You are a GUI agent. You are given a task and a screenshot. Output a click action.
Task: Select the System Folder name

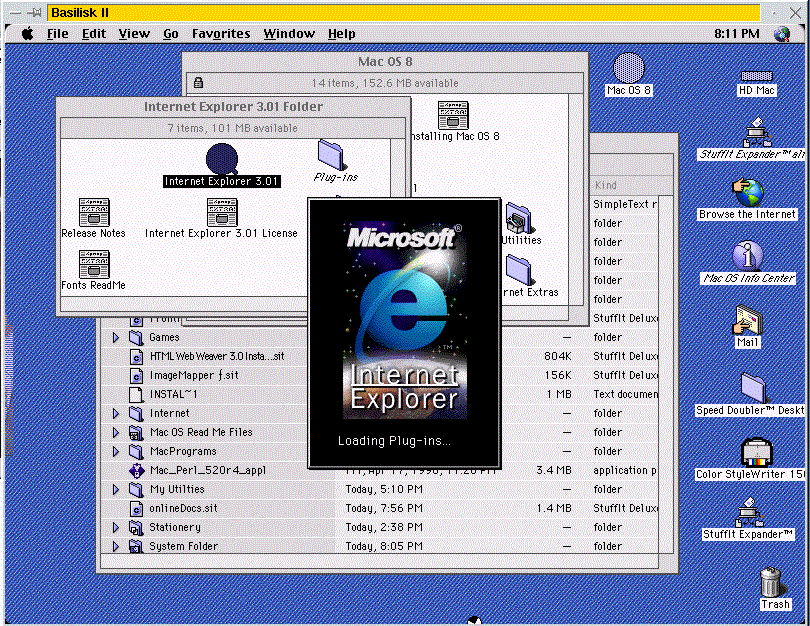click(x=183, y=546)
